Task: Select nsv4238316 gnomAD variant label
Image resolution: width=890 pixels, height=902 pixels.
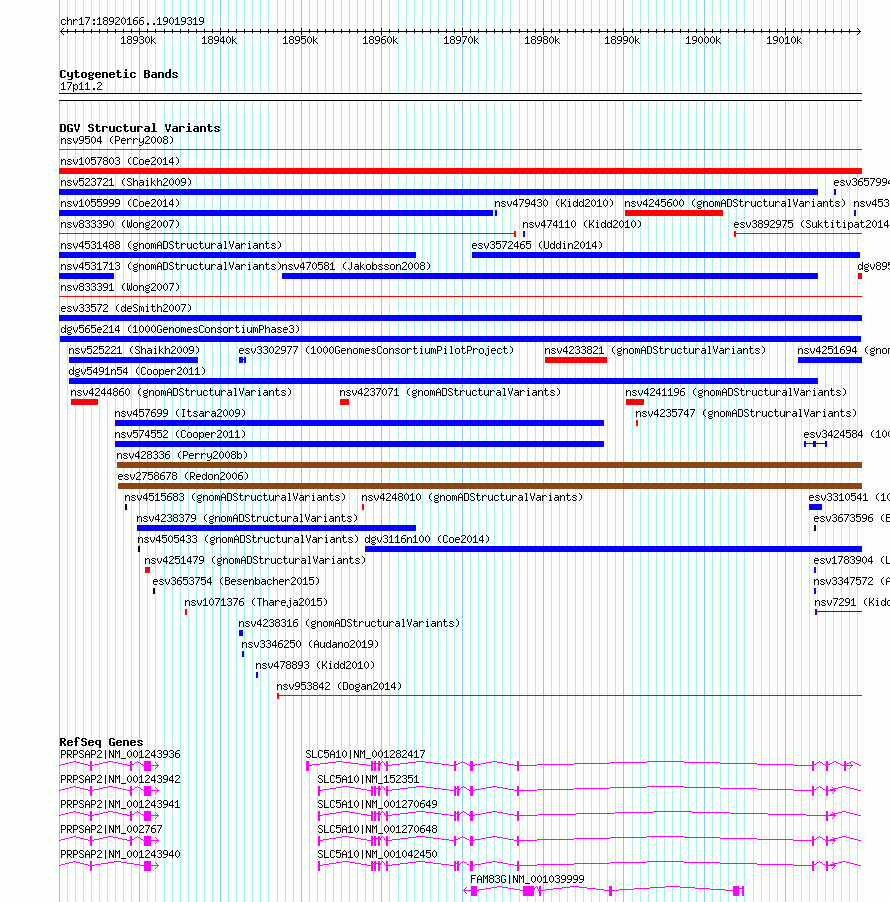Action: 349,624
